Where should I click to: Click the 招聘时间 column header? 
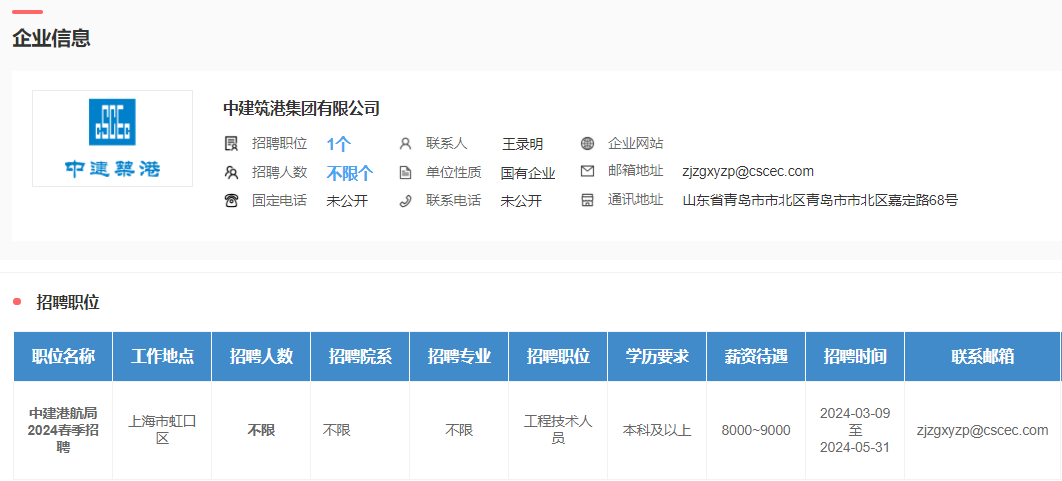[854, 356]
